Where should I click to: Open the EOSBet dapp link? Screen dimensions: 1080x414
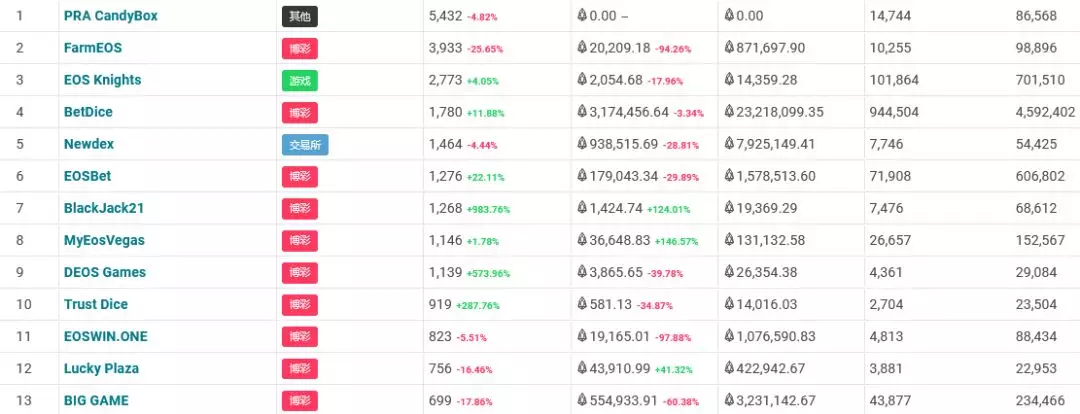pos(87,176)
